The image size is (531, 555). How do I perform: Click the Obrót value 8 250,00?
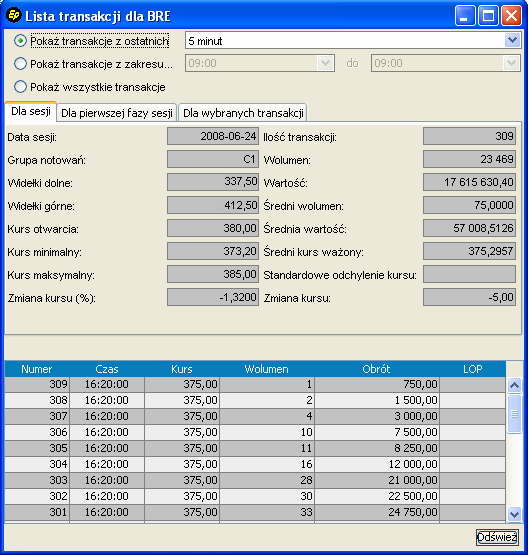point(377,448)
